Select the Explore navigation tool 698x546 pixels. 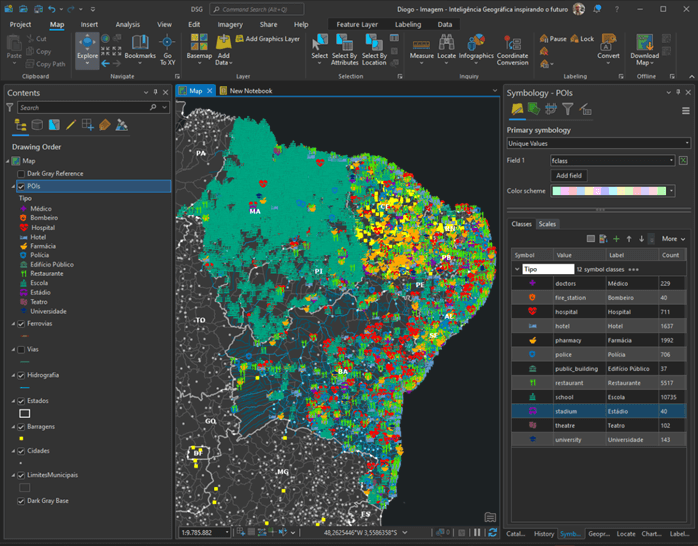pos(87,48)
